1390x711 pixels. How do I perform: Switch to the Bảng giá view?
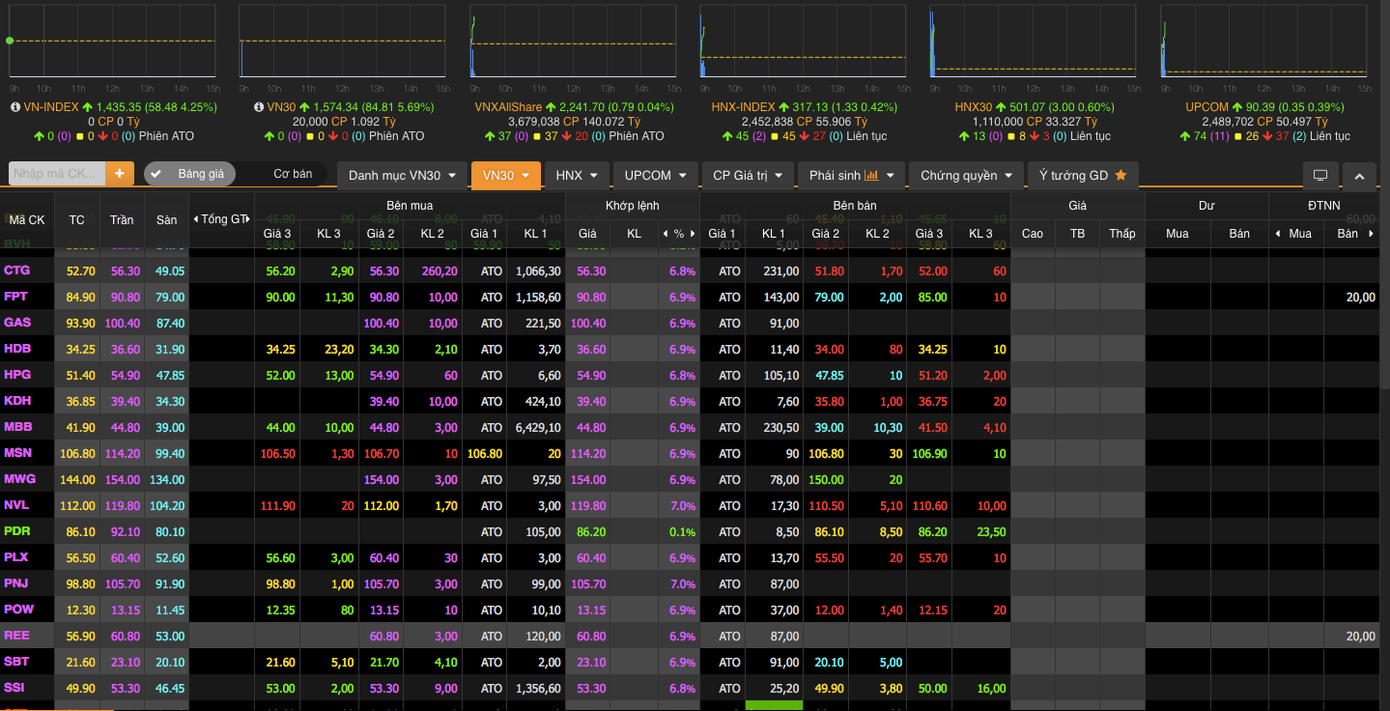point(190,174)
